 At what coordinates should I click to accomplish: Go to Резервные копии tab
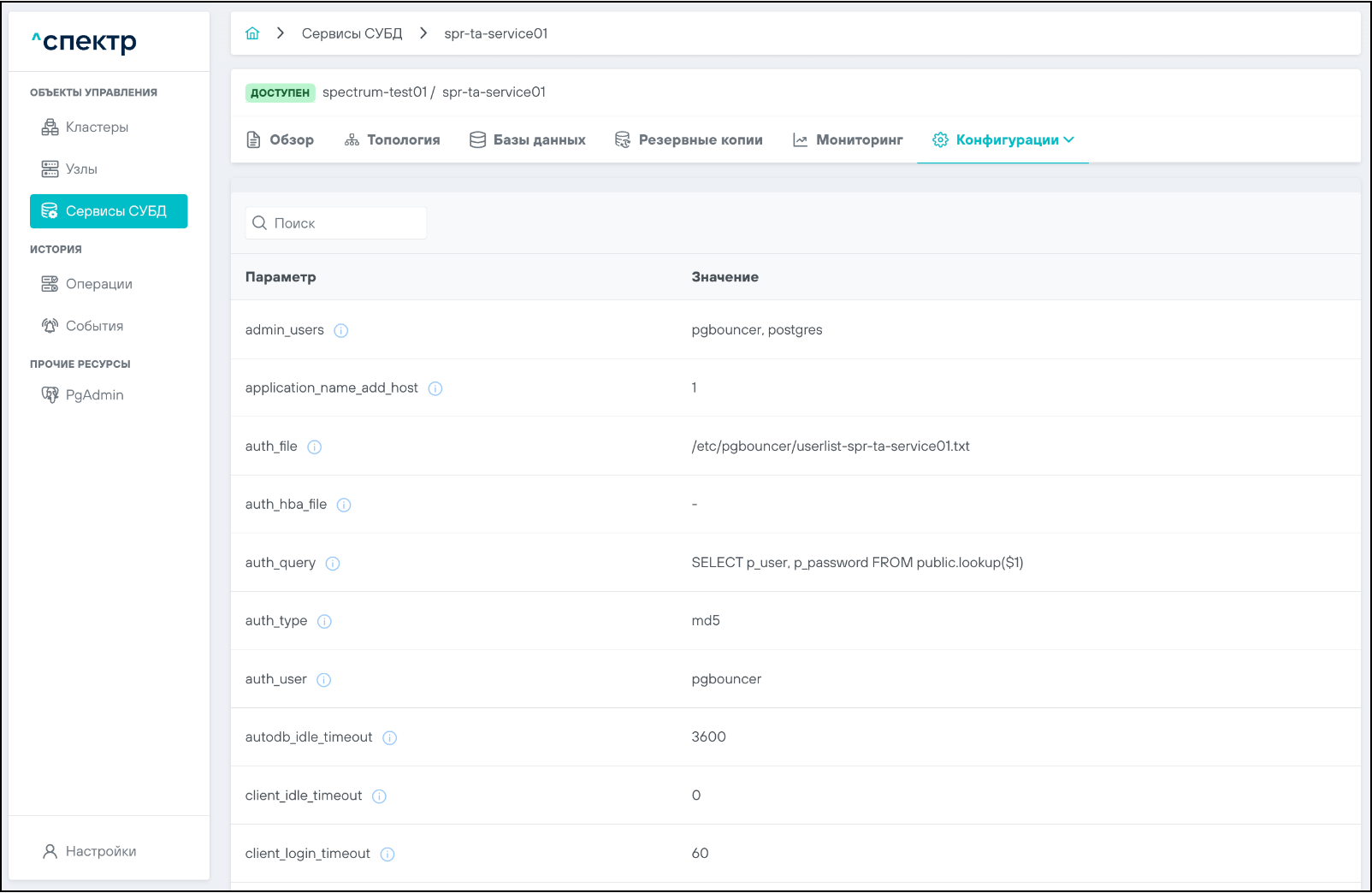pyautogui.click(x=689, y=139)
